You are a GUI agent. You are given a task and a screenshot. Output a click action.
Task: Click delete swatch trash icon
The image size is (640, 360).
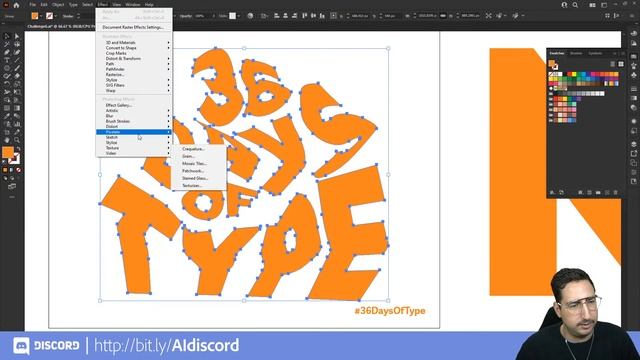pos(616,192)
